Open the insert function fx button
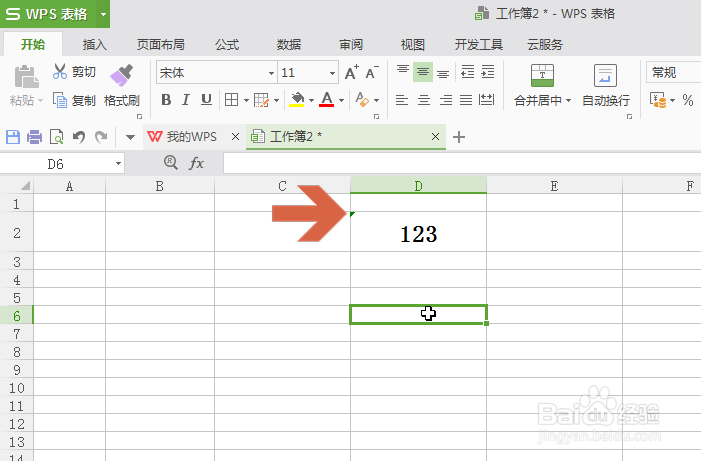 197,163
